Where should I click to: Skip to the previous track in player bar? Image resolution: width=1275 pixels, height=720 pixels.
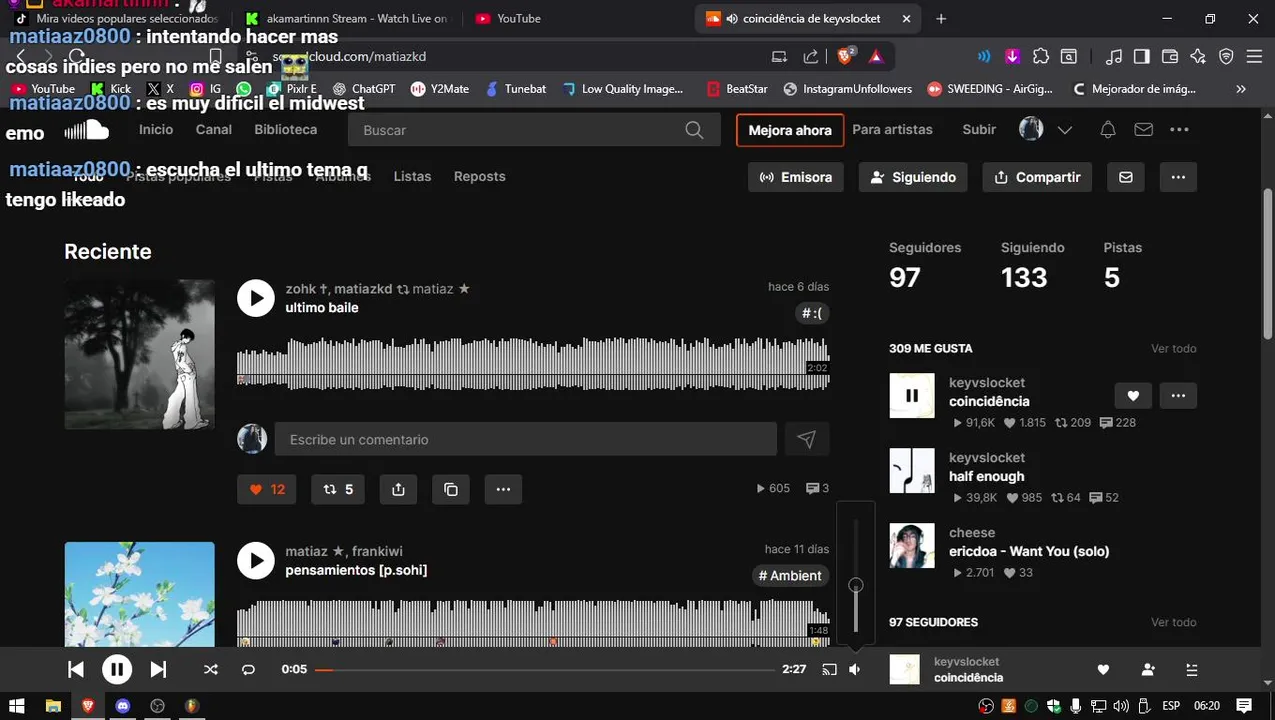(x=76, y=670)
